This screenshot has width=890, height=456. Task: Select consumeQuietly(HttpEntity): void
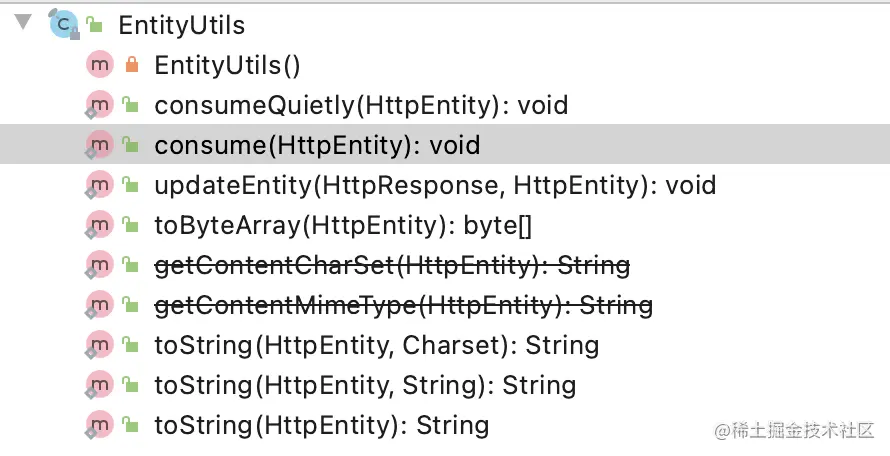[361, 106]
